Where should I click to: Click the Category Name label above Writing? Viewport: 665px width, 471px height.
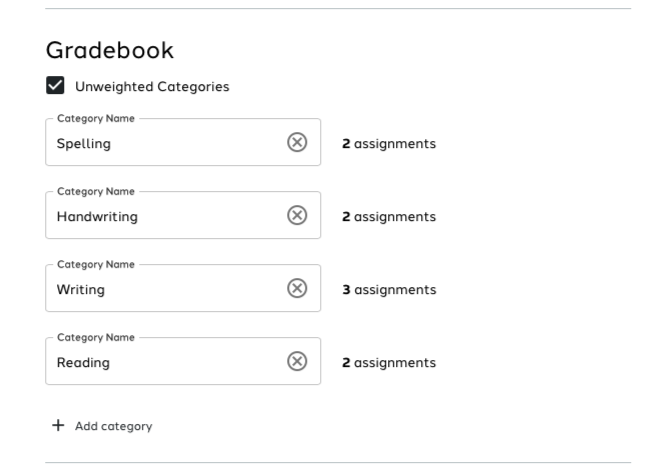(x=96, y=265)
